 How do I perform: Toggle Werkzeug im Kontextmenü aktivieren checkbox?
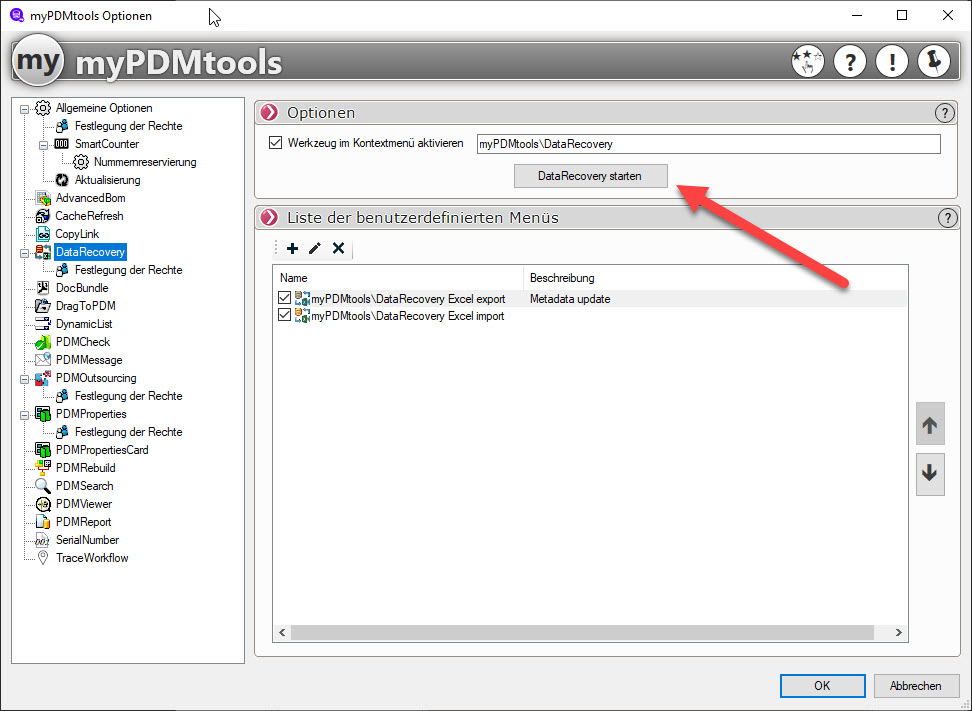click(275, 143)
